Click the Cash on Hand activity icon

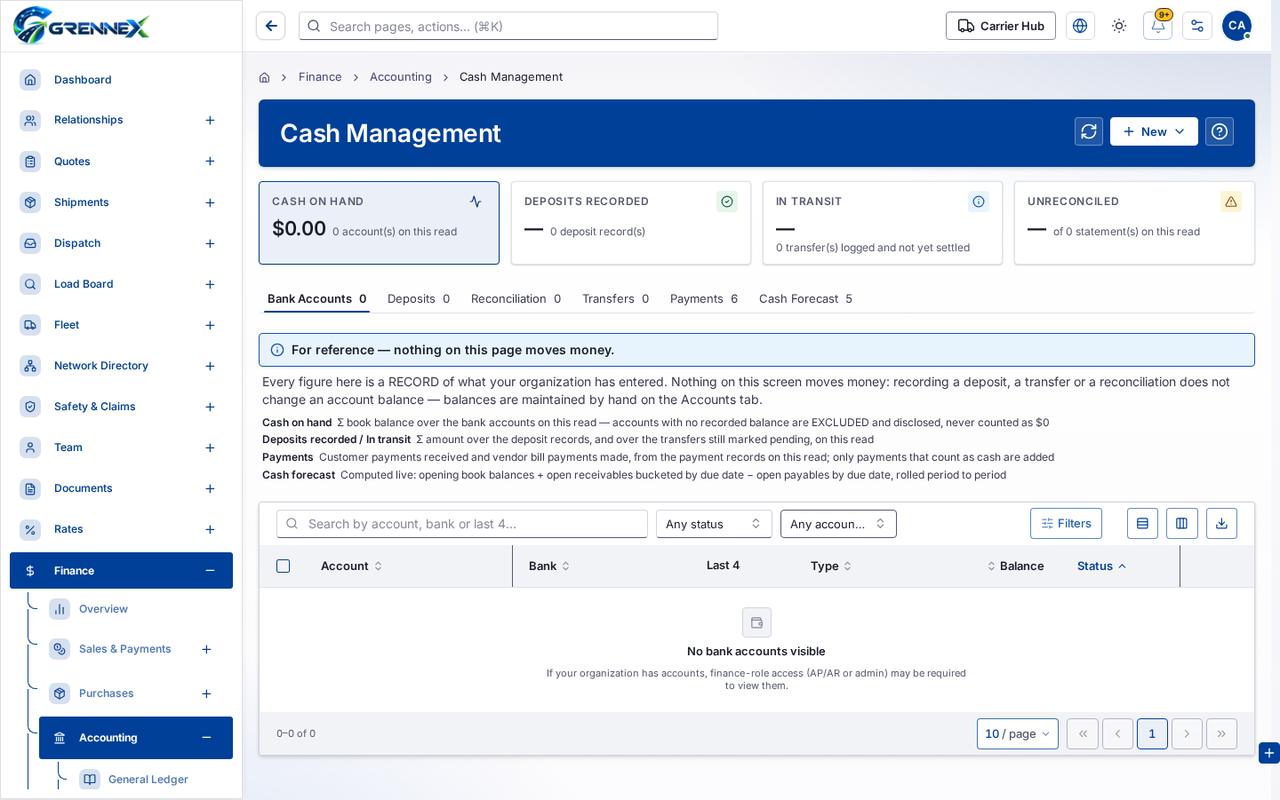(x=475, y=201)
